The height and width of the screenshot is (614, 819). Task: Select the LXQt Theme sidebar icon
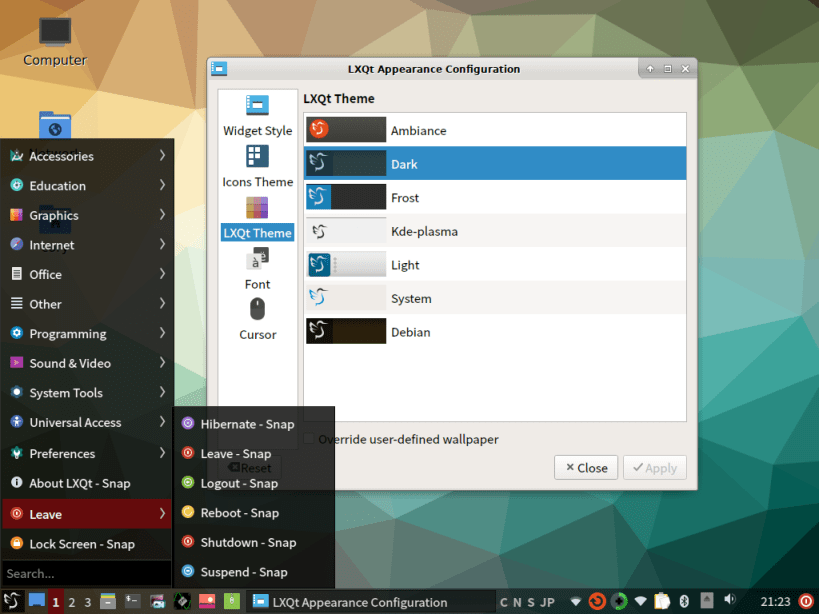click(257, 207)
